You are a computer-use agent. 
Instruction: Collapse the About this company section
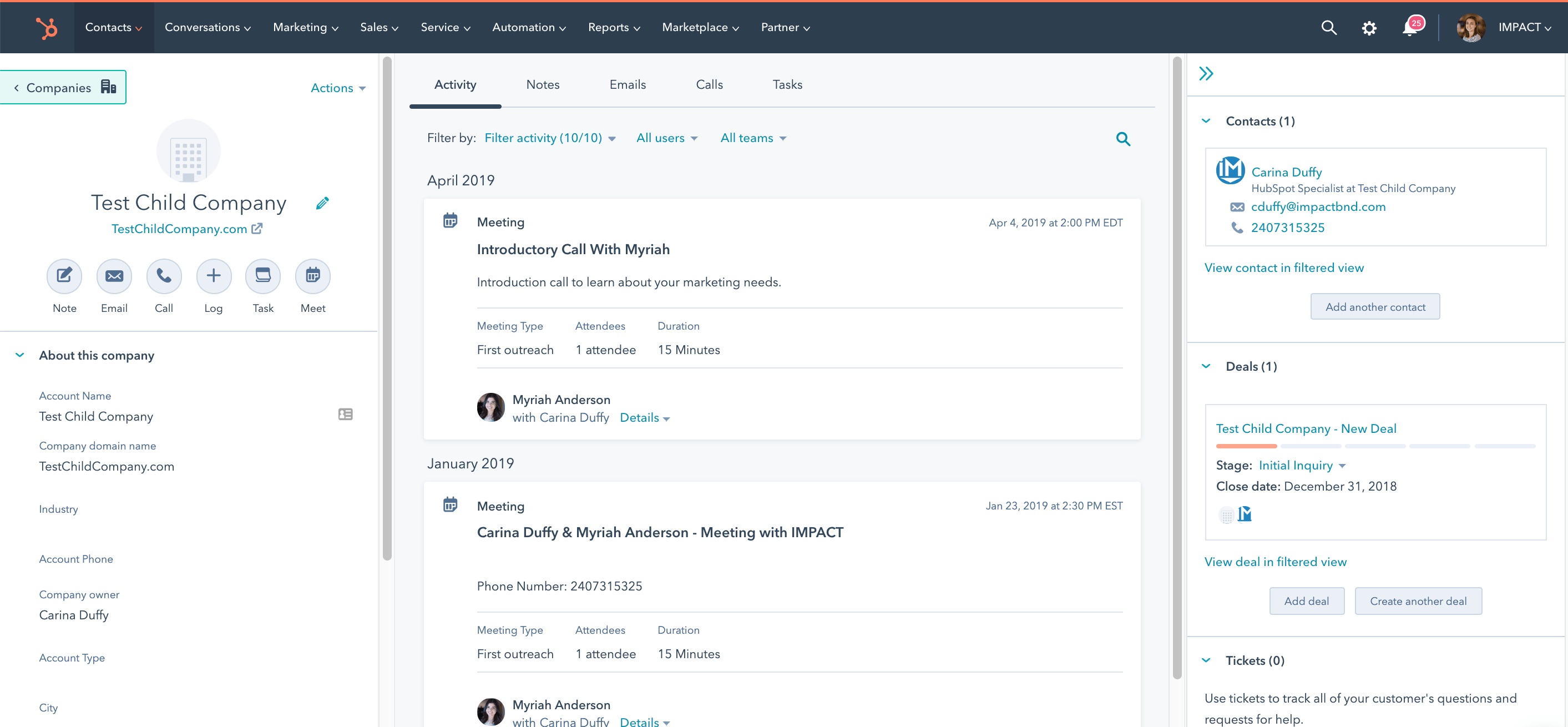[20, 355]
